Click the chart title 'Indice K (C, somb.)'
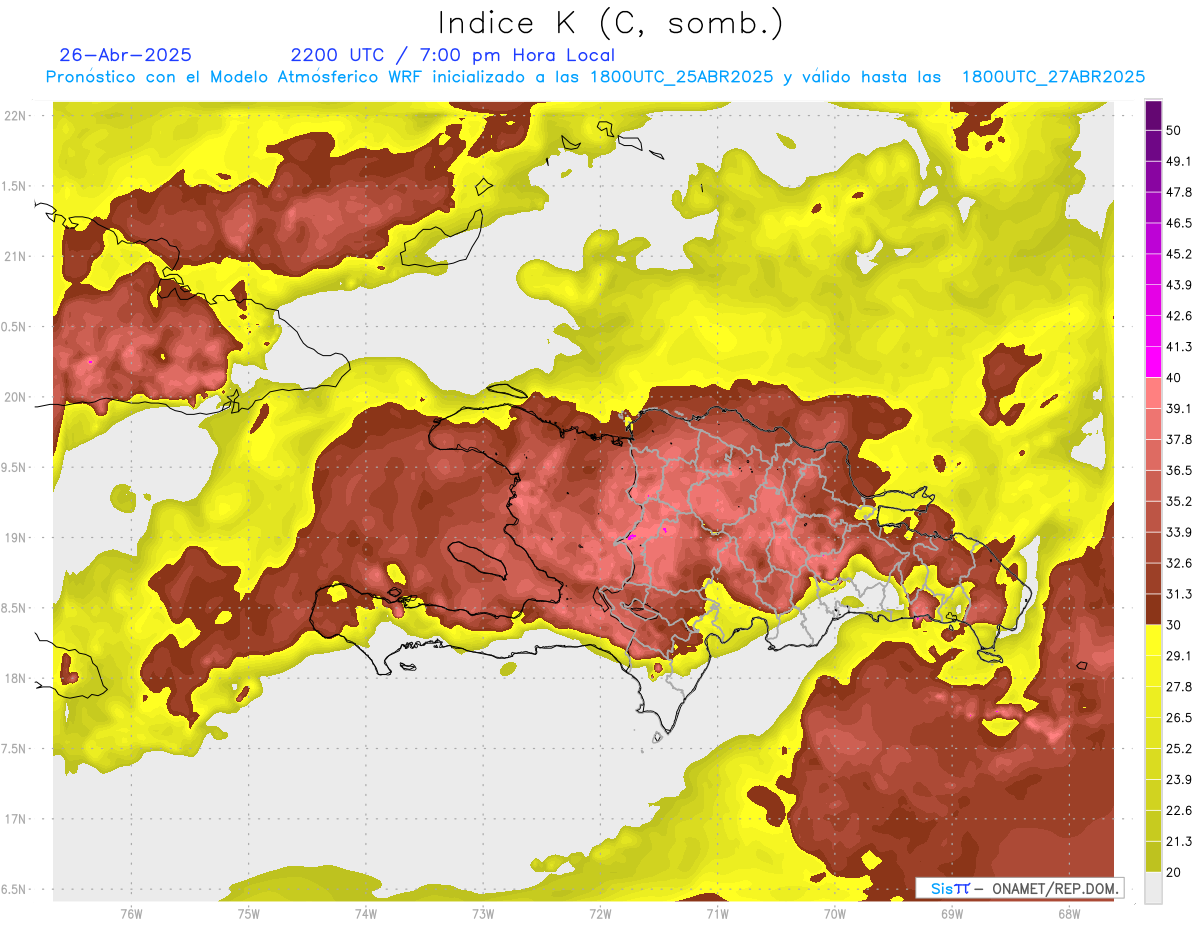This screenshot has width=1200, height=927. 610,24
